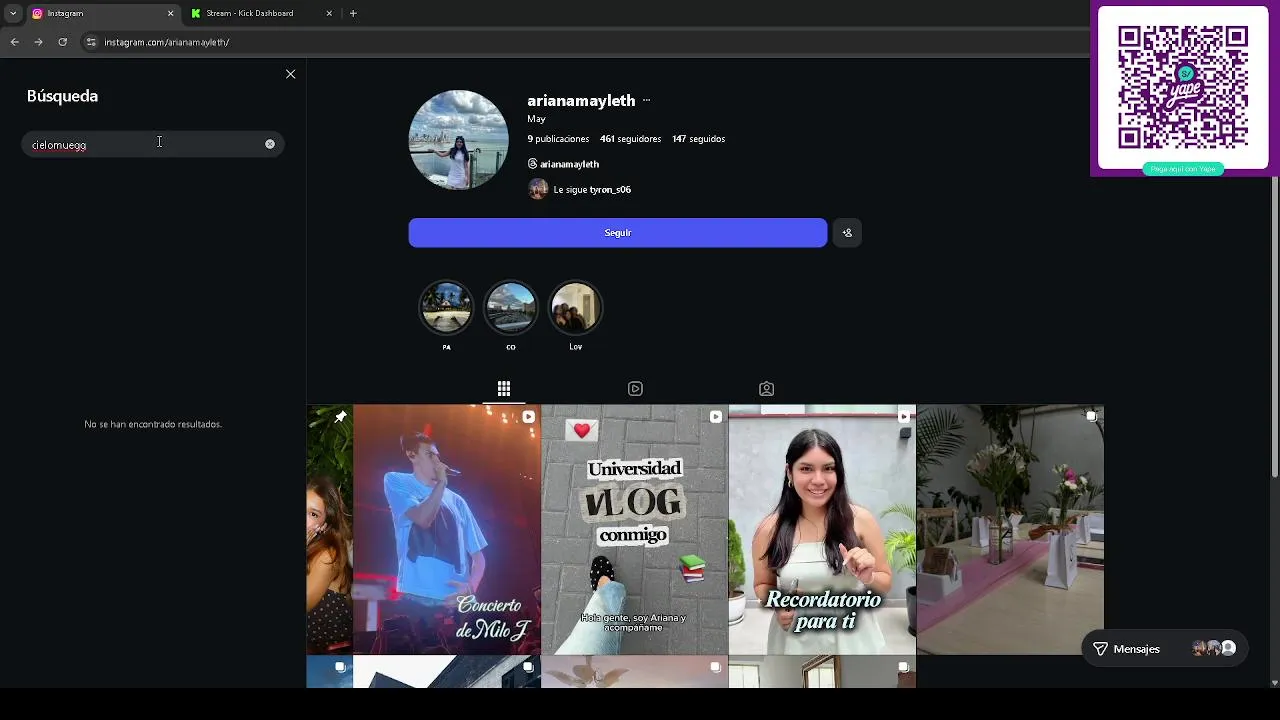Switch to the tagged photos tab
The image size is (1280, 720).
click(766, 388)
